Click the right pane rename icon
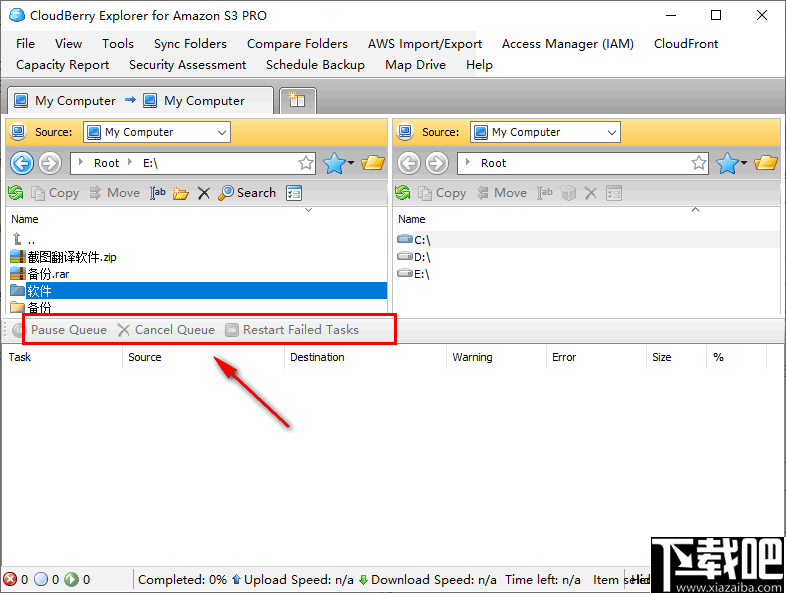Viewport: 786px width, 593px height. [545, 193]
